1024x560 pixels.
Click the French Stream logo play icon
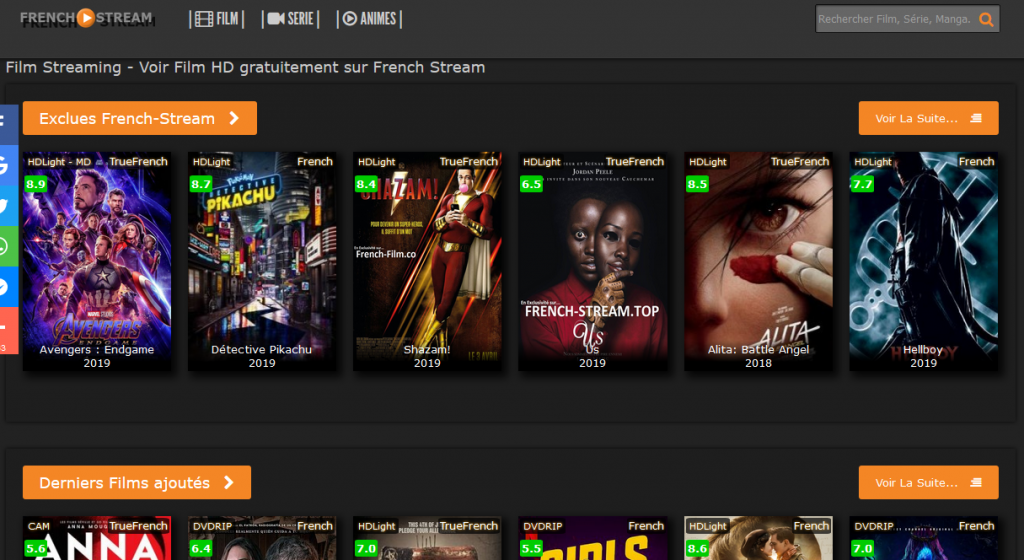coord(86,17)
